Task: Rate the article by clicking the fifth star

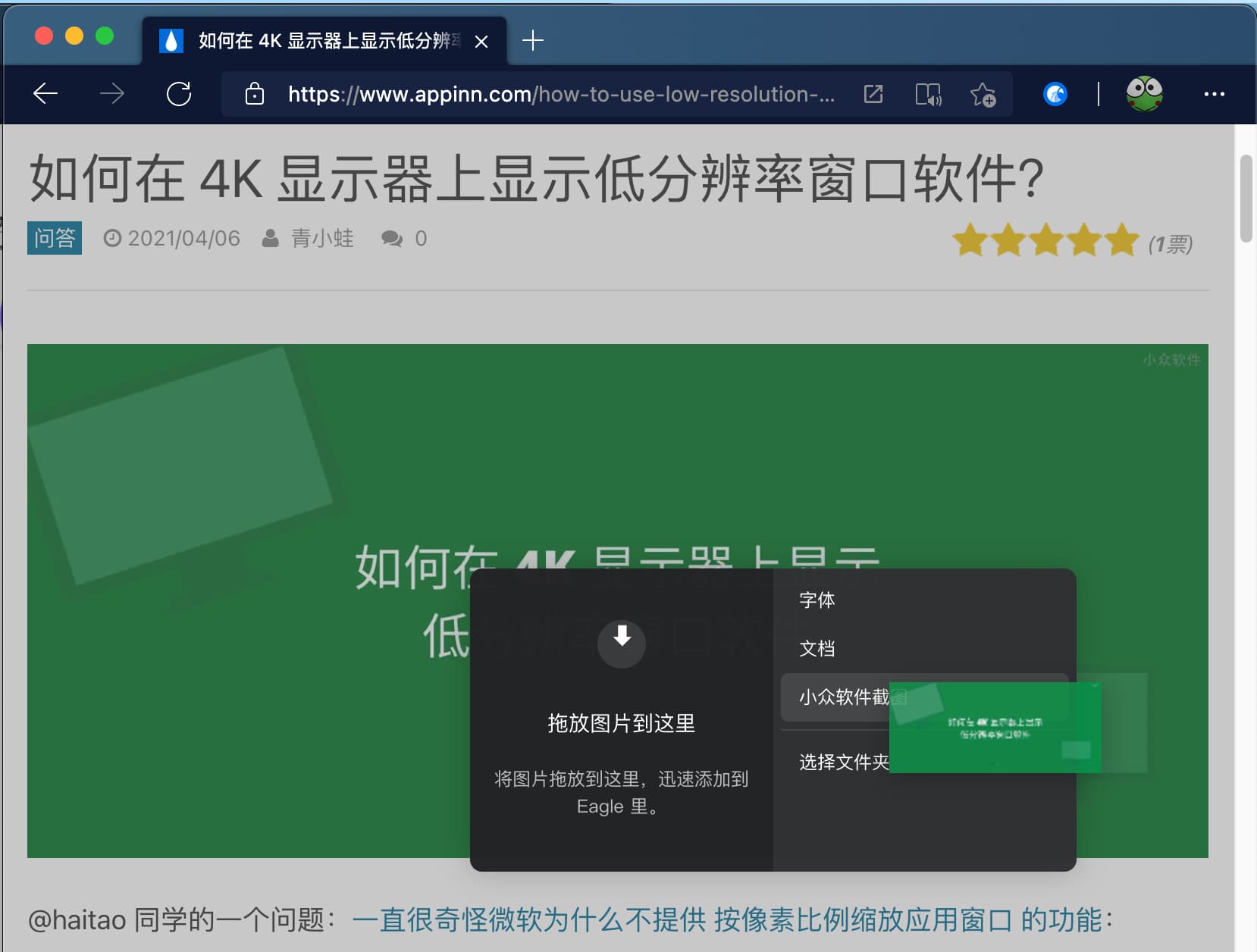Action: coord(1120,240)
